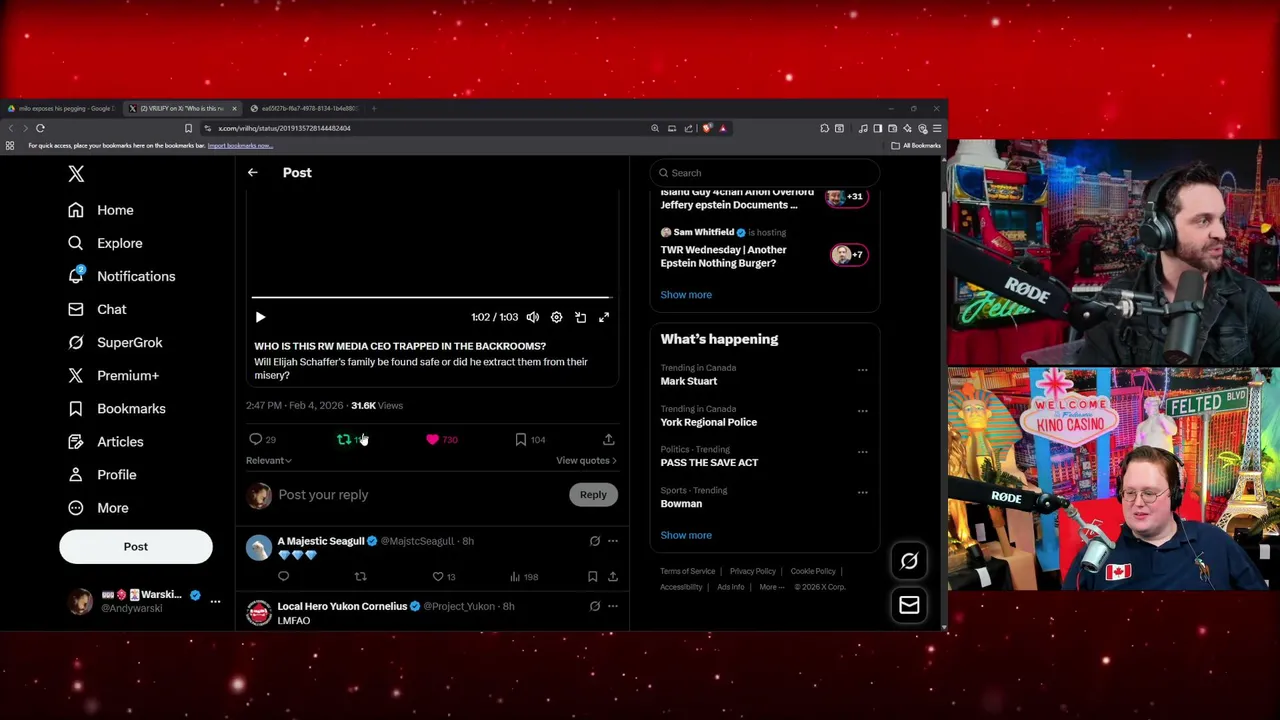Screen dimensions: 1280x720
Task: Reply to A Majestic Seagull's comment
Action: click(284, 576)
